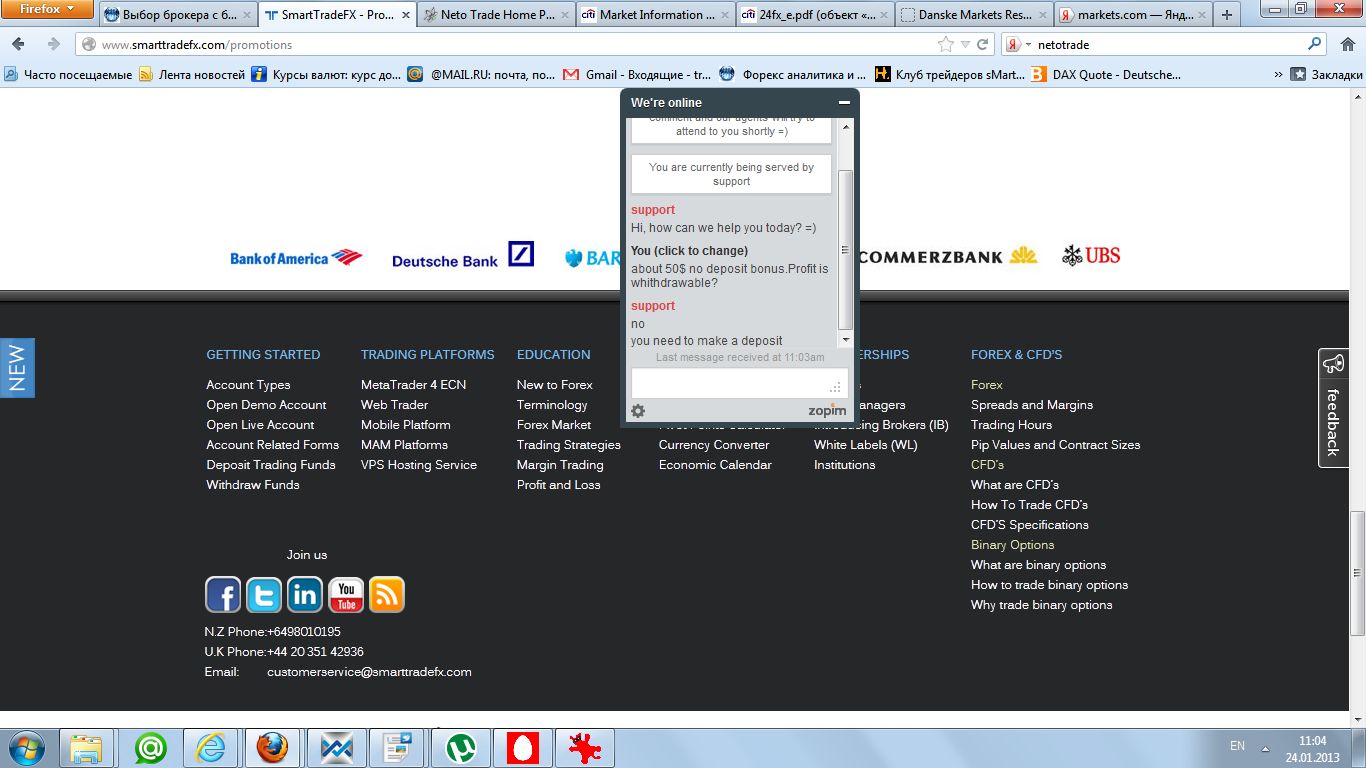1366x768 pixels.
Task: Open the chat settings gear icon
Action: coord(638,411)
